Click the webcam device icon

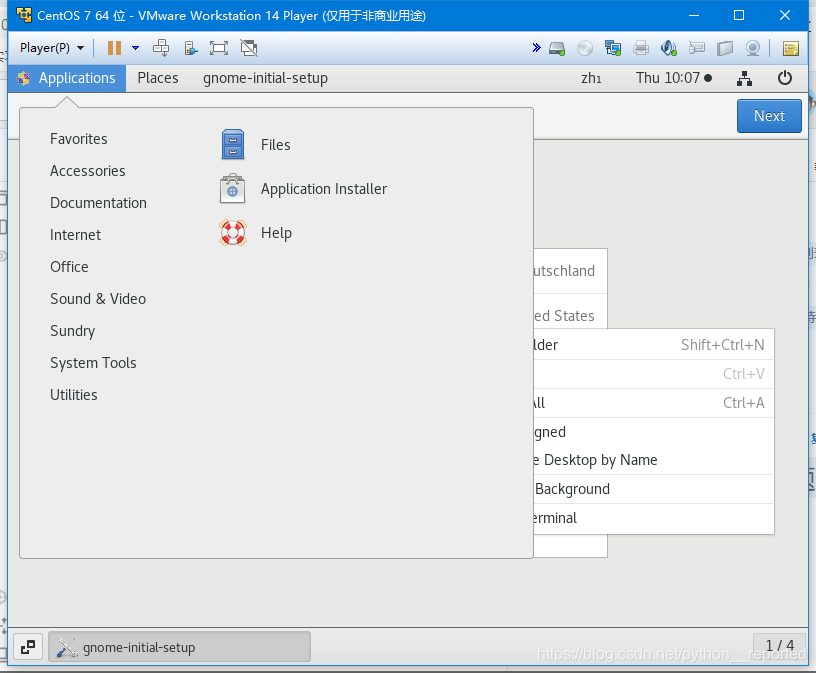point(753,48)
